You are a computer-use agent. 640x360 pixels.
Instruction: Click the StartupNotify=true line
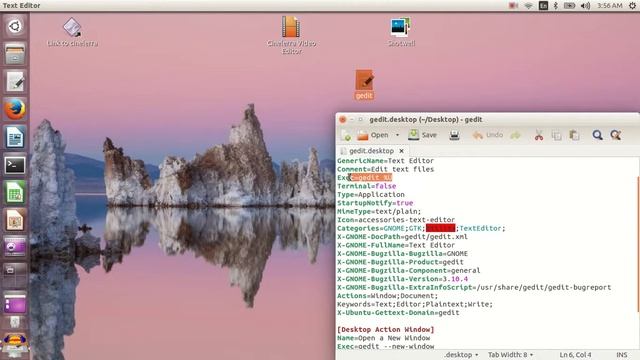point(375,203)
